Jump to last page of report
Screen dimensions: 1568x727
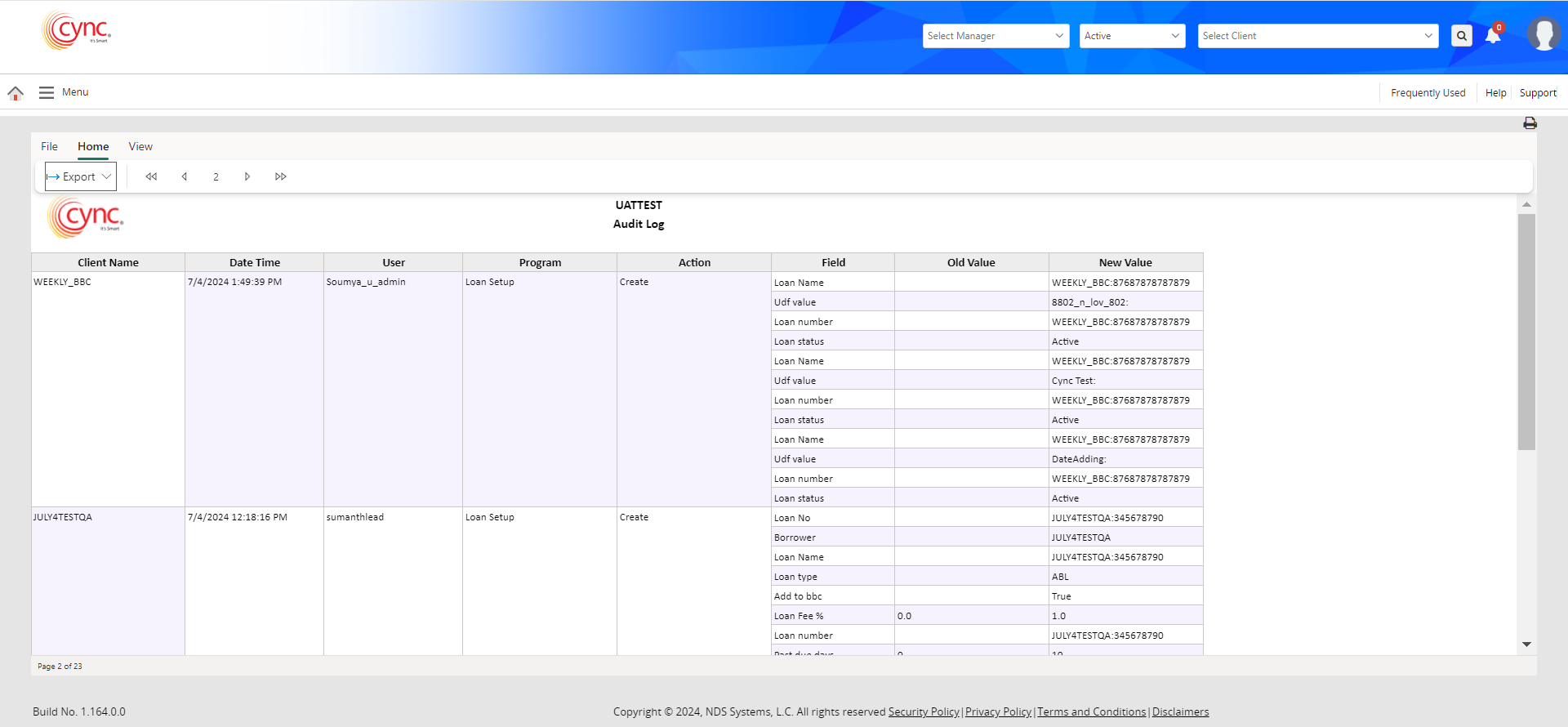pos(281,176)
